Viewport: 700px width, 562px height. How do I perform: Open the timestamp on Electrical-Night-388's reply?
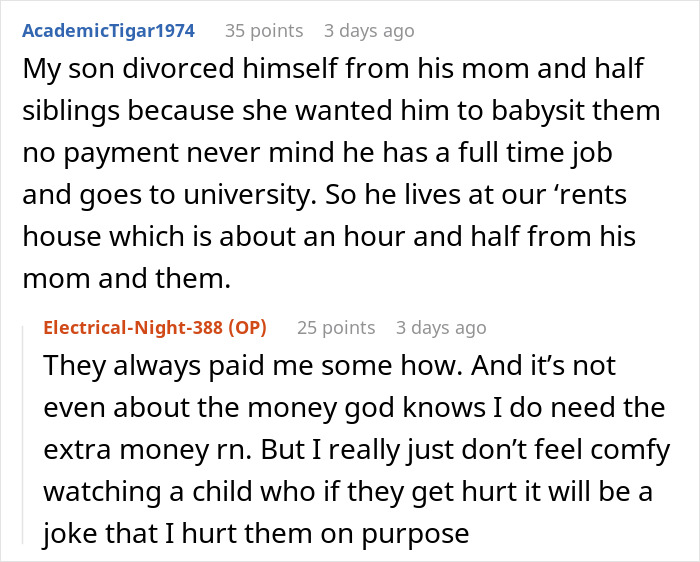(441, 328)
